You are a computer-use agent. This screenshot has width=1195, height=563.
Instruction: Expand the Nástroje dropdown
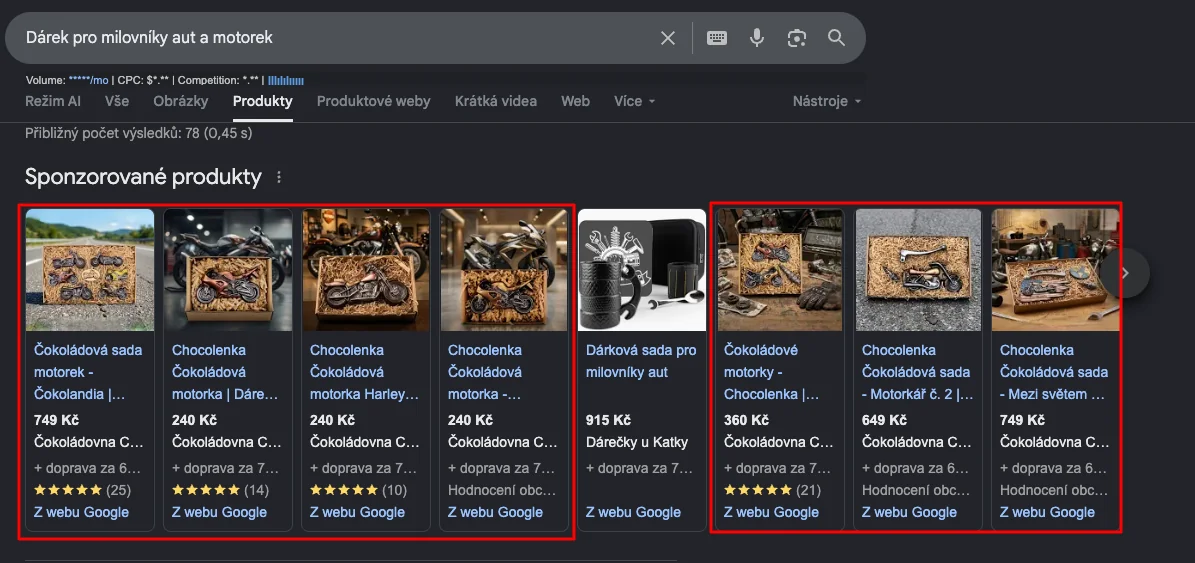click(827, 101)
